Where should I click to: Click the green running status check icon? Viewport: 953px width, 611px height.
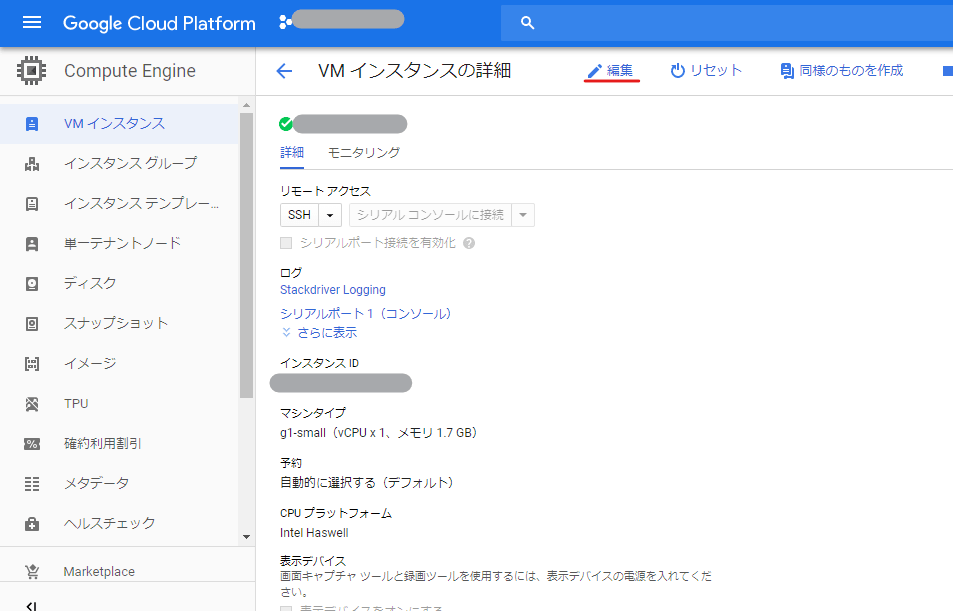tap(286, 124)
